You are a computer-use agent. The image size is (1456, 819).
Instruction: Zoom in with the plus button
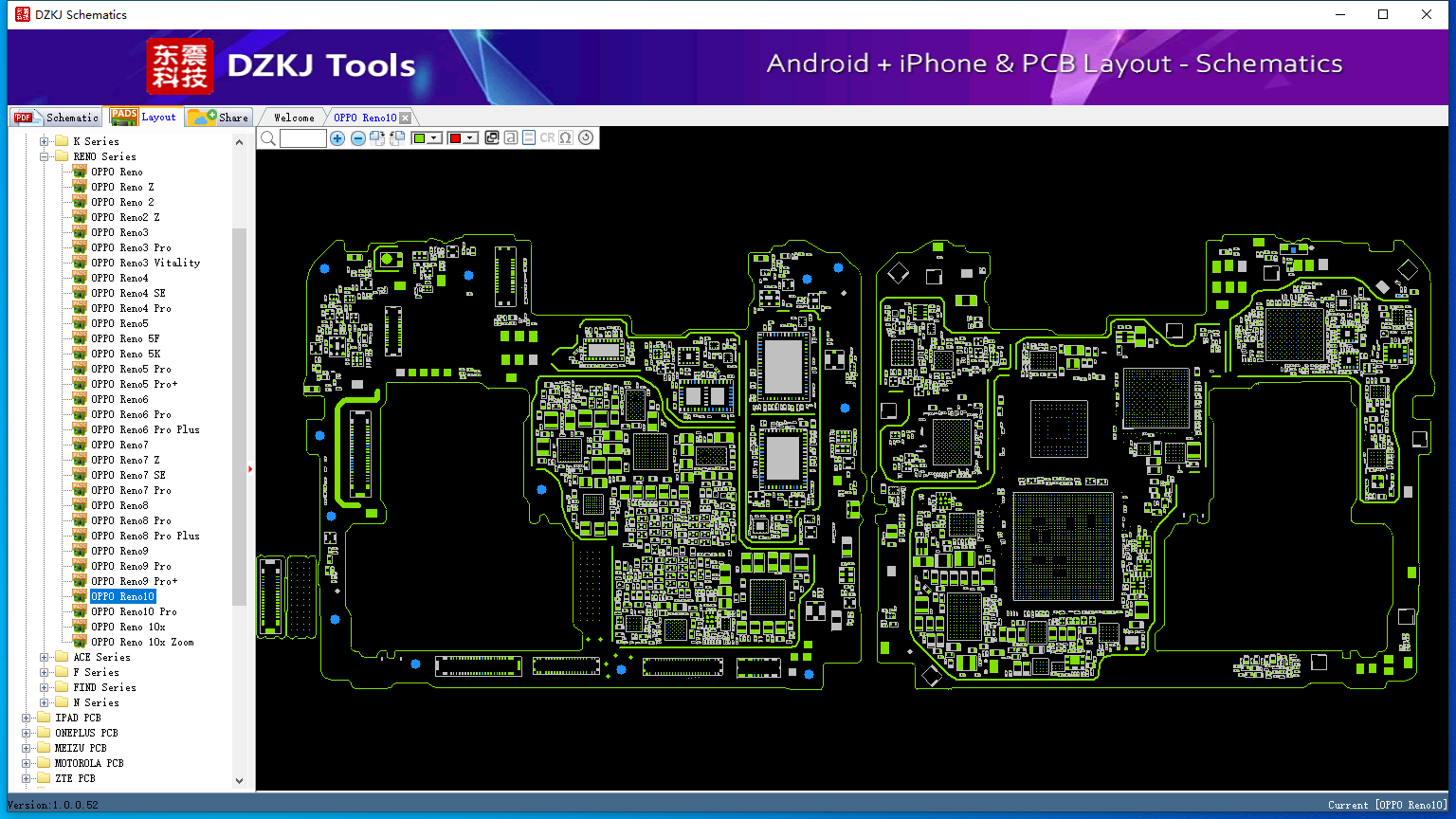click(x=337, y=138)
